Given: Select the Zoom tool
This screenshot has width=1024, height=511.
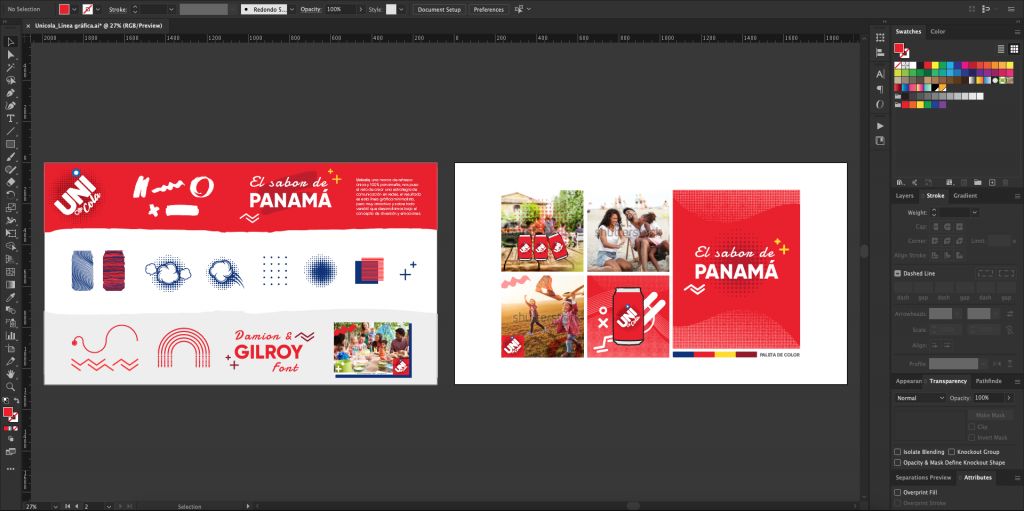Looking at the screenshot, I should 10,386.
